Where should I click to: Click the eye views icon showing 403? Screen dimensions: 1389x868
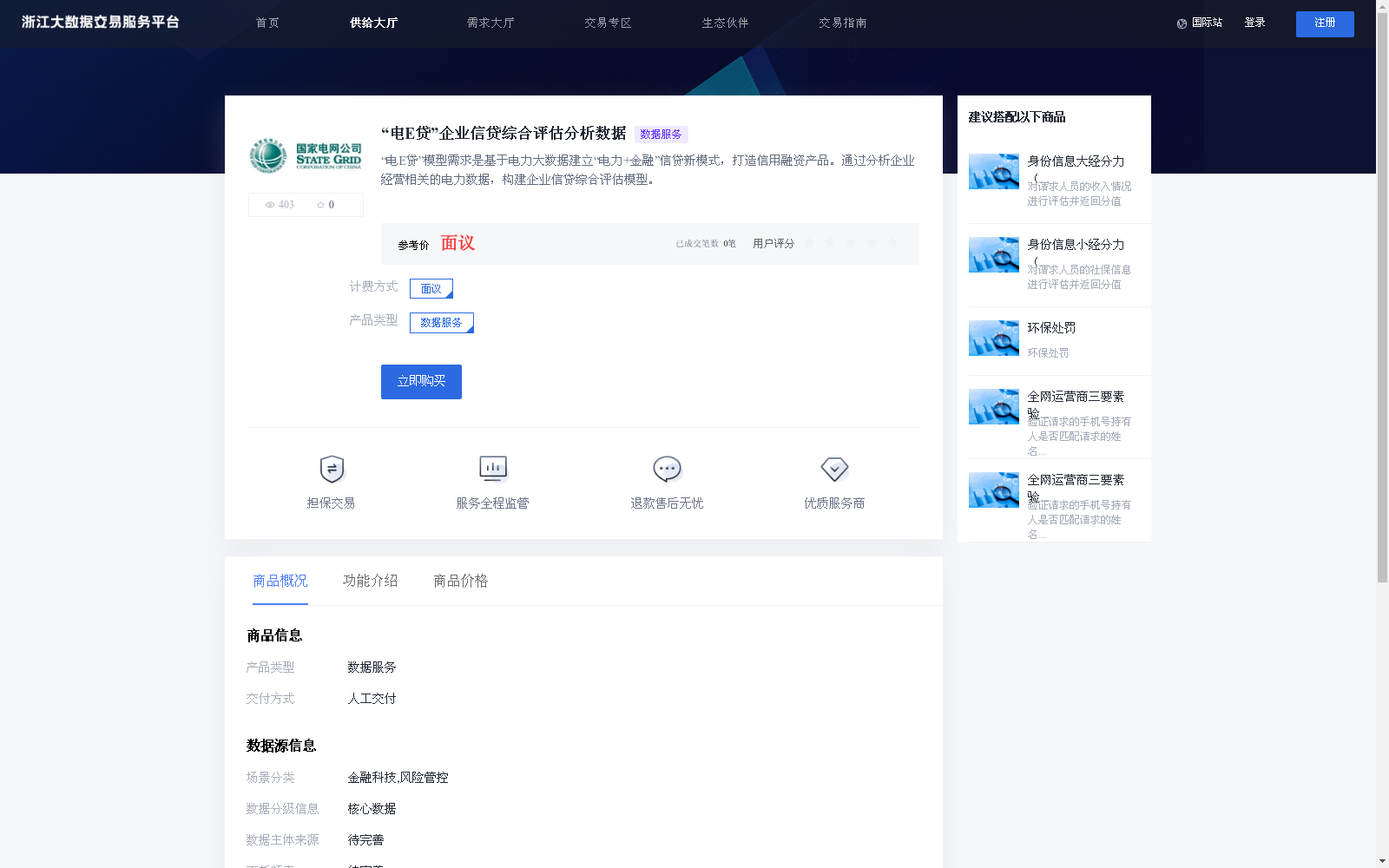pos(270,205)
